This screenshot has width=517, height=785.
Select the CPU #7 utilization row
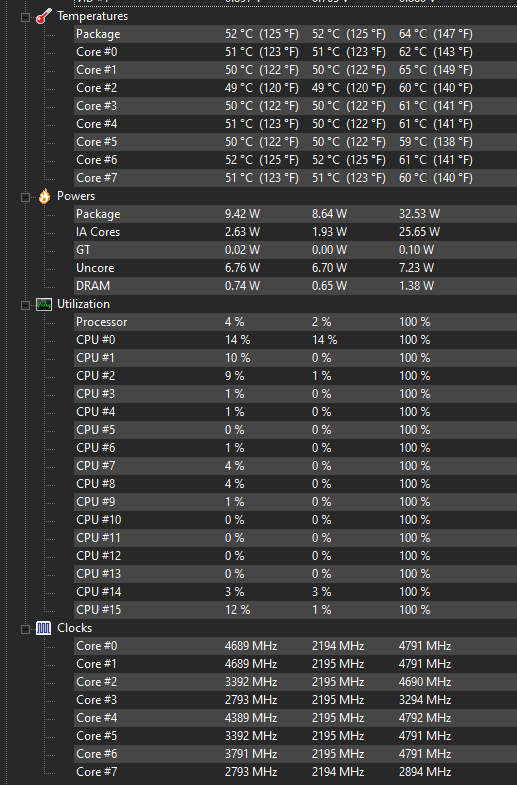point(295,466)
